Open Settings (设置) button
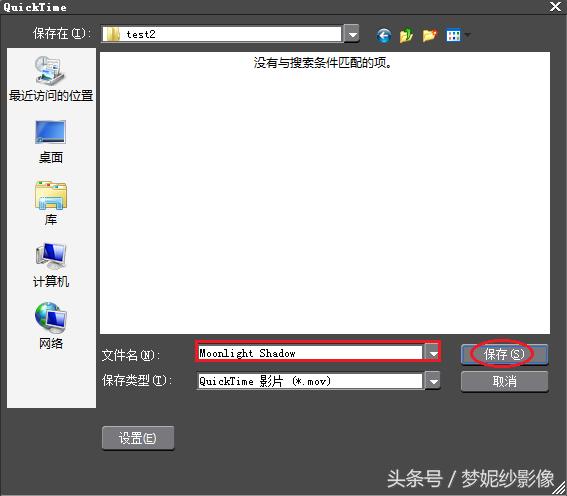This screenshot has height=496, width=567. point(138,438)
